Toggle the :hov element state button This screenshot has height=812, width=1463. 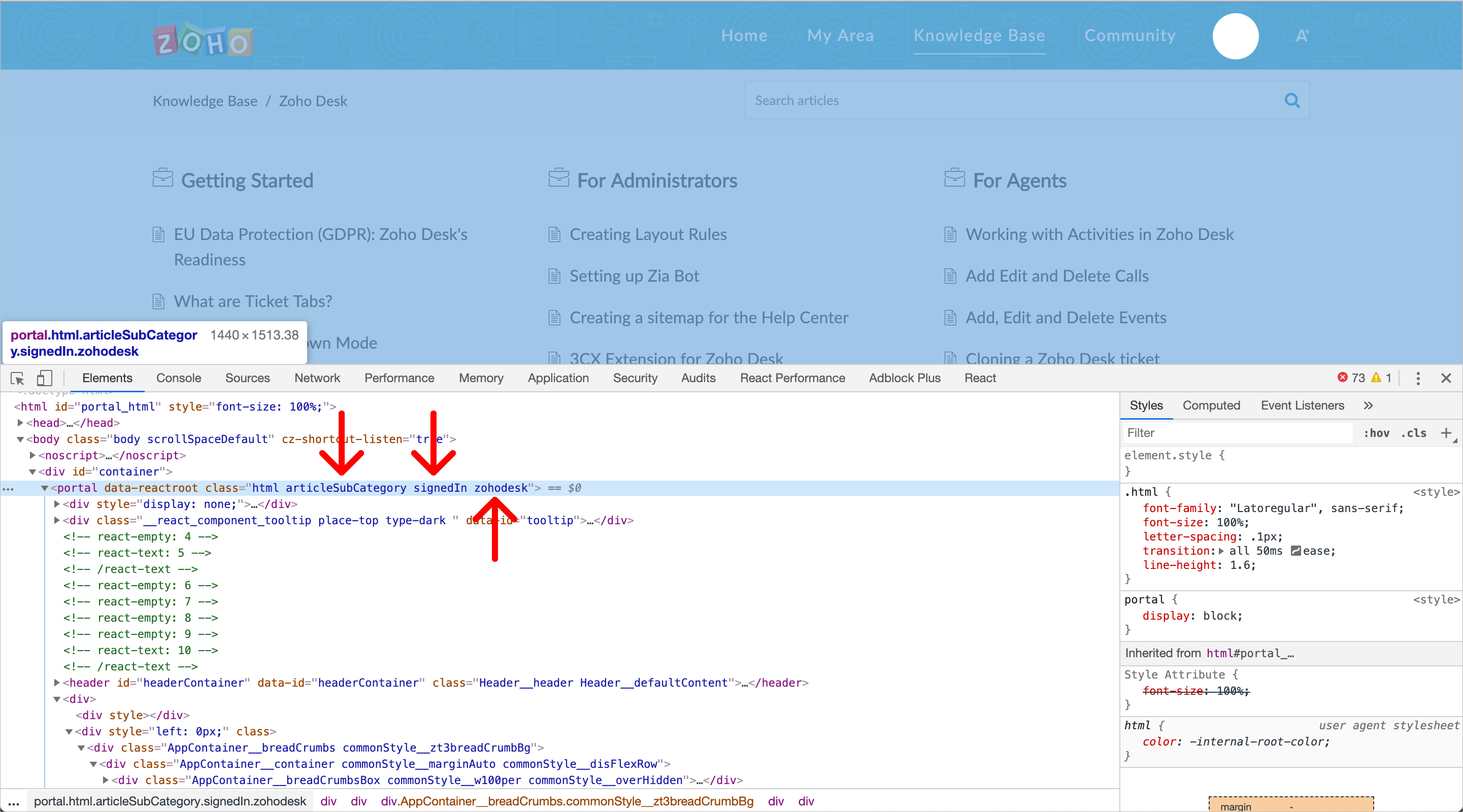point(1376,433)
